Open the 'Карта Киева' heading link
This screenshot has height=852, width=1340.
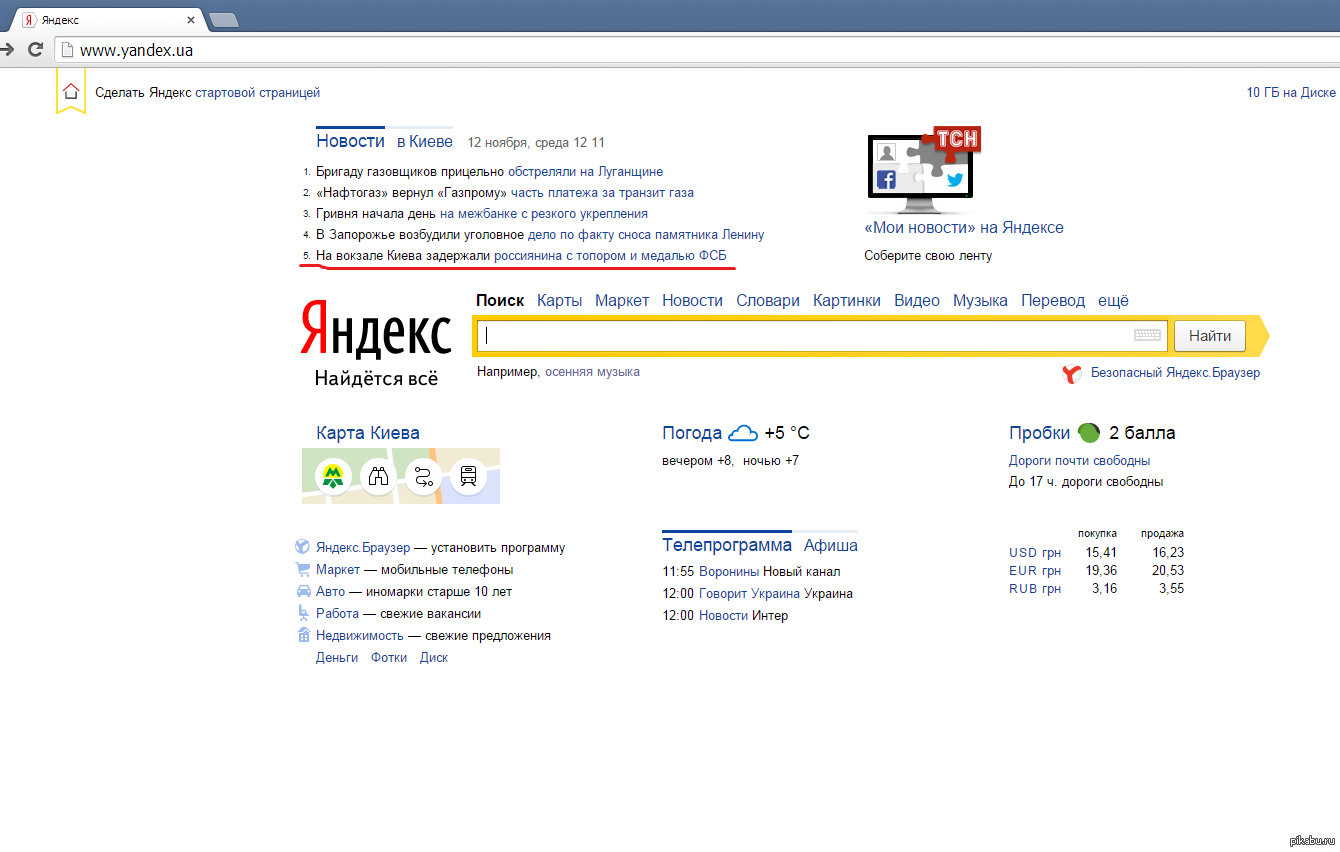pos(368,433)
